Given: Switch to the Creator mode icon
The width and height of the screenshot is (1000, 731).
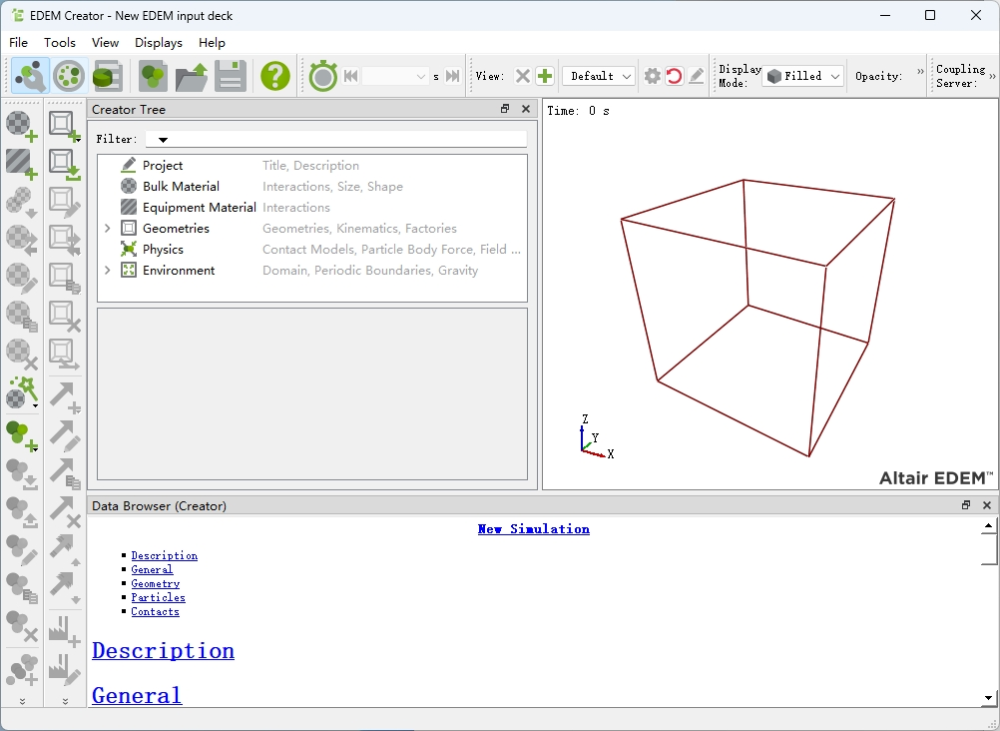Looking at the screenshot, I should click(30, 76).
